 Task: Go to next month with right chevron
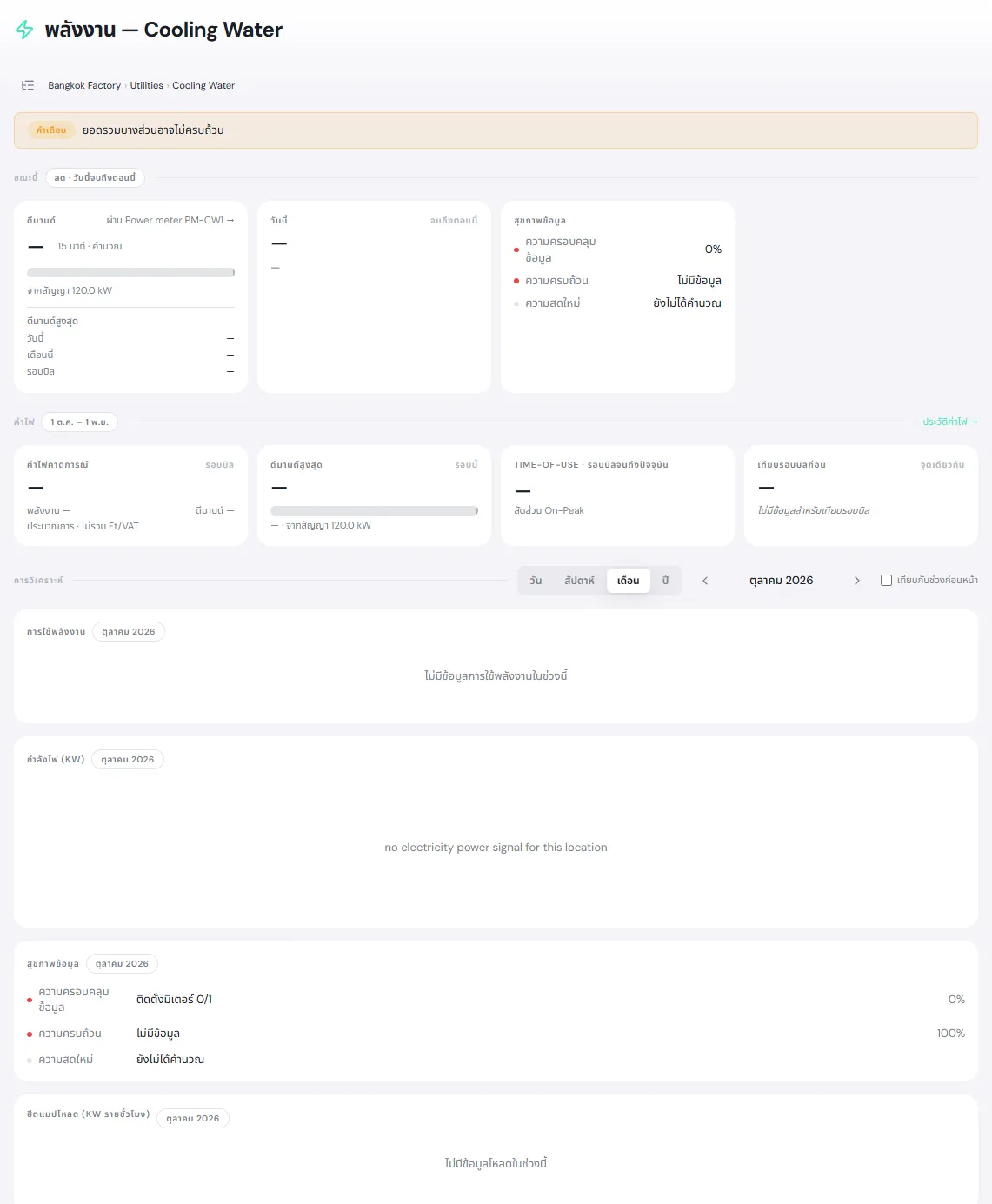pos(856,581)
